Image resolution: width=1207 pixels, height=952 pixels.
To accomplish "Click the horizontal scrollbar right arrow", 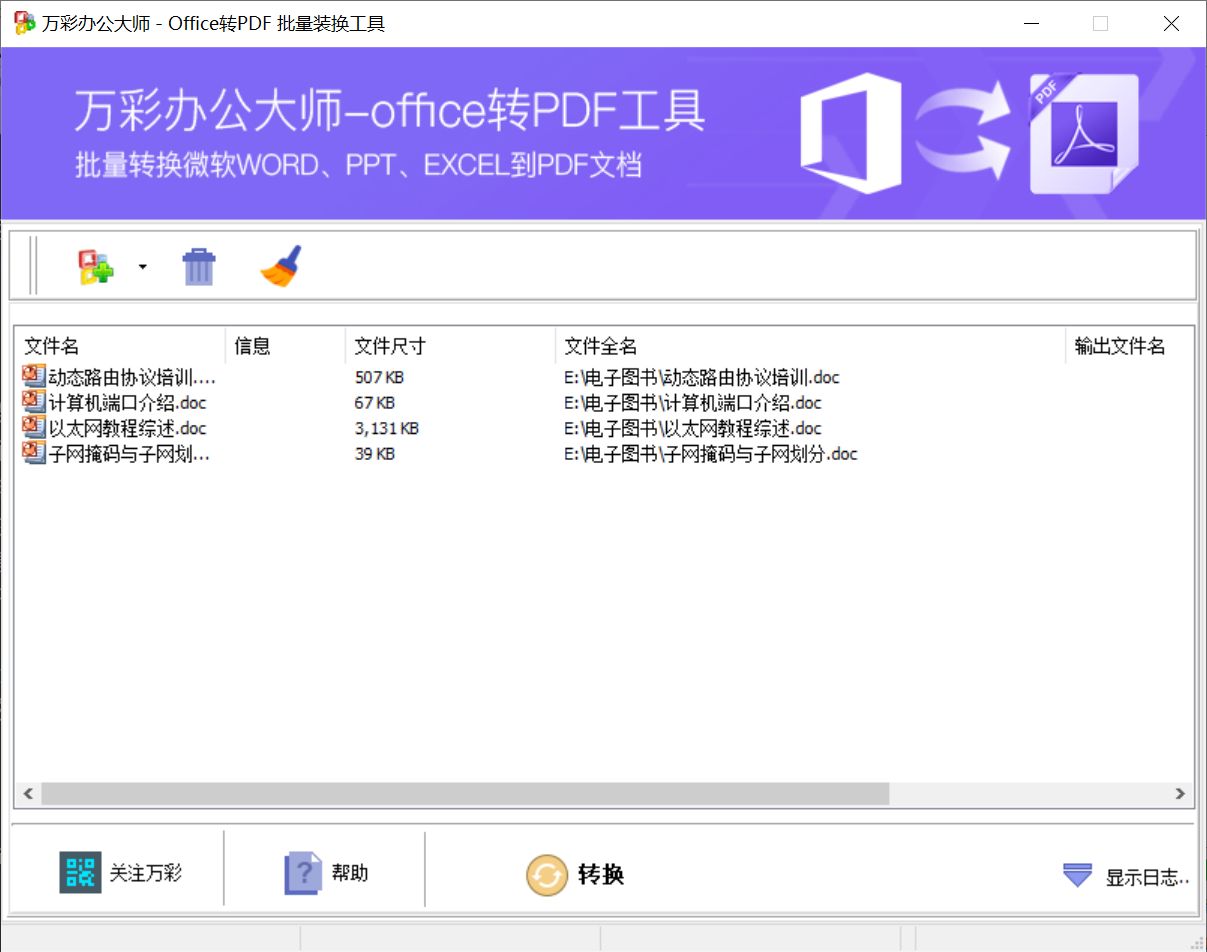I will (x=1180, y=794).
